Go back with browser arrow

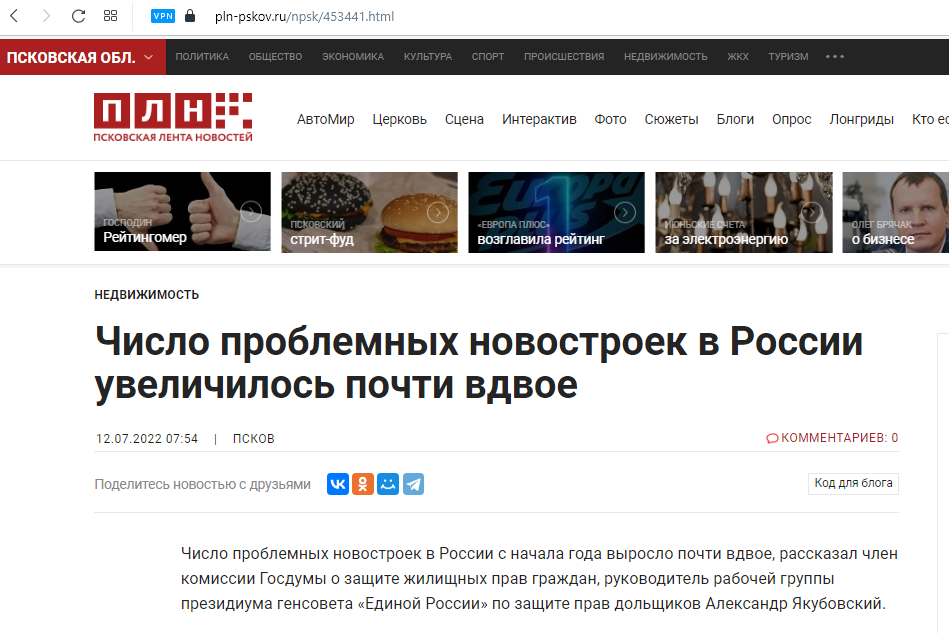pyautogui.click(x=15, y=16)
